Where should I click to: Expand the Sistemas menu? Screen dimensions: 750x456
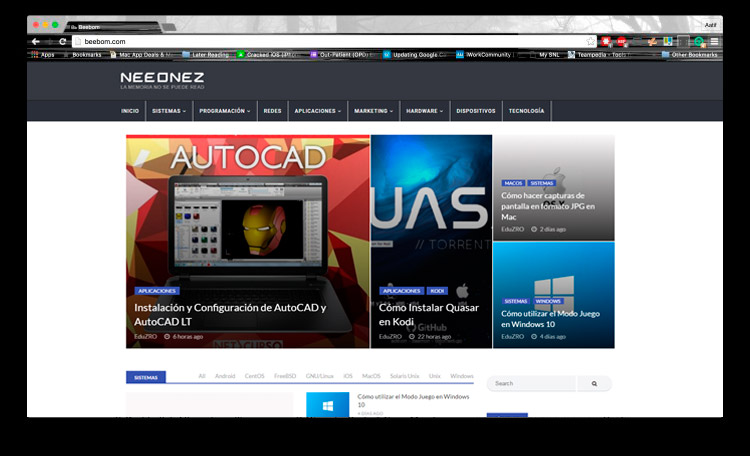169,111
